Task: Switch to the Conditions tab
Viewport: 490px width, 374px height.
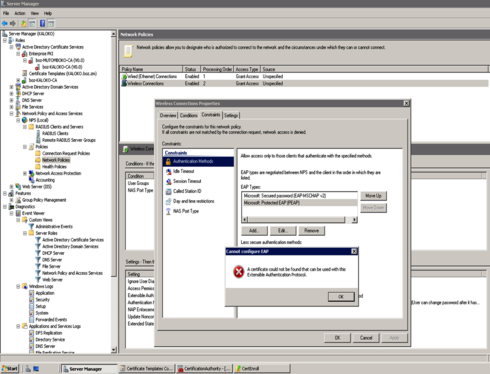Action: click(x=189, y=115)
